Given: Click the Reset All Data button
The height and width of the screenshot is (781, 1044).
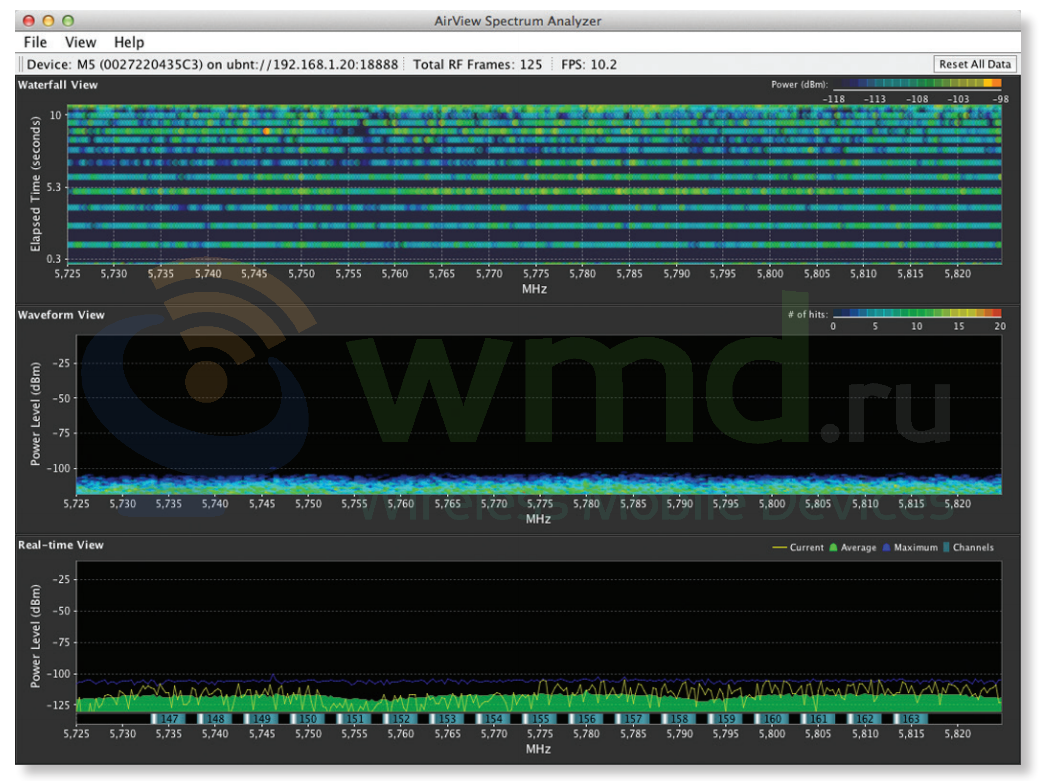Looking at the screenshot, I should tap(975, 64).
